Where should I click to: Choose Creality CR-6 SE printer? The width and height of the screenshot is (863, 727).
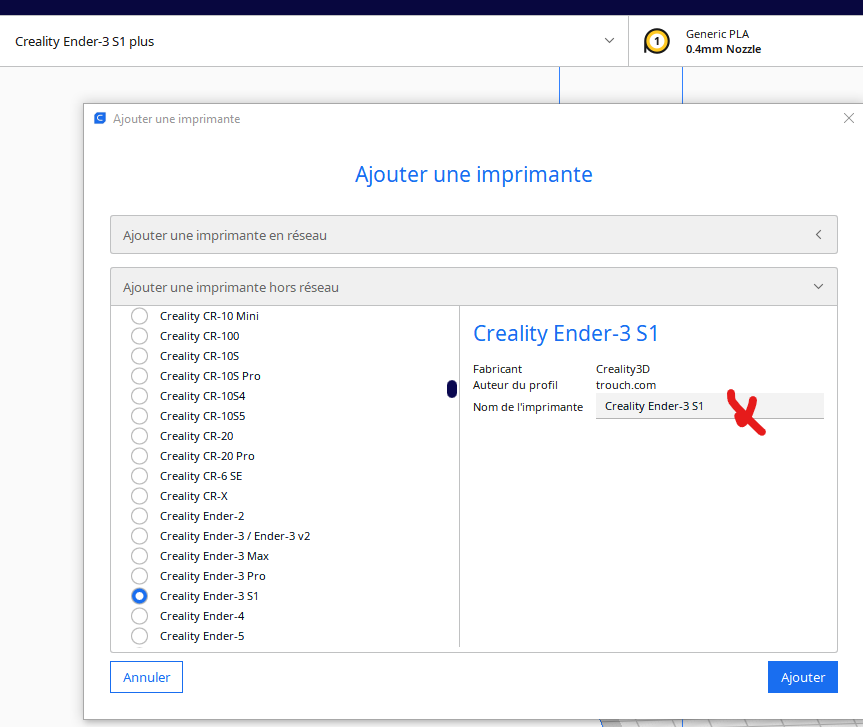pos(139,476)
